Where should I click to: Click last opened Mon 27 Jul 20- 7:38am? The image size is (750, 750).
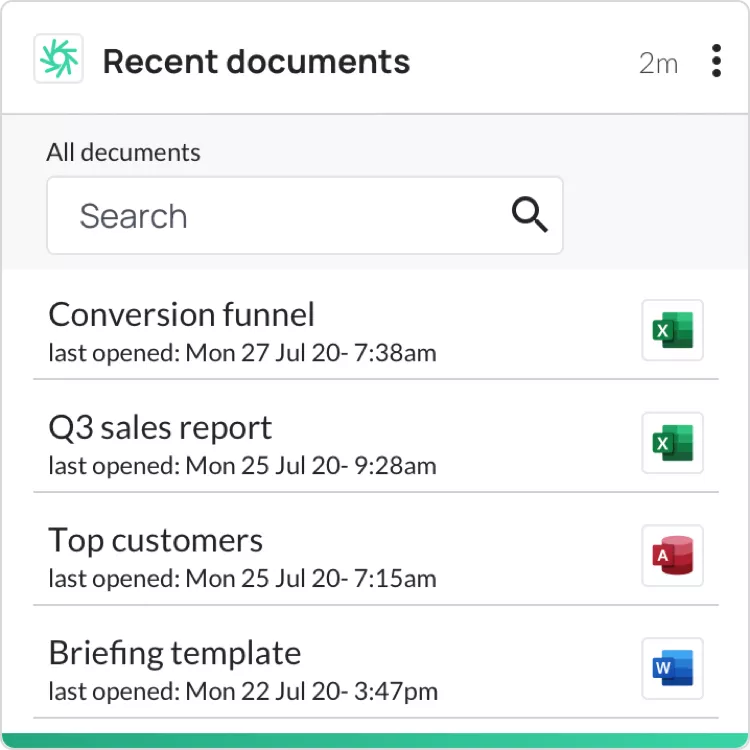[x=243, y=353]
